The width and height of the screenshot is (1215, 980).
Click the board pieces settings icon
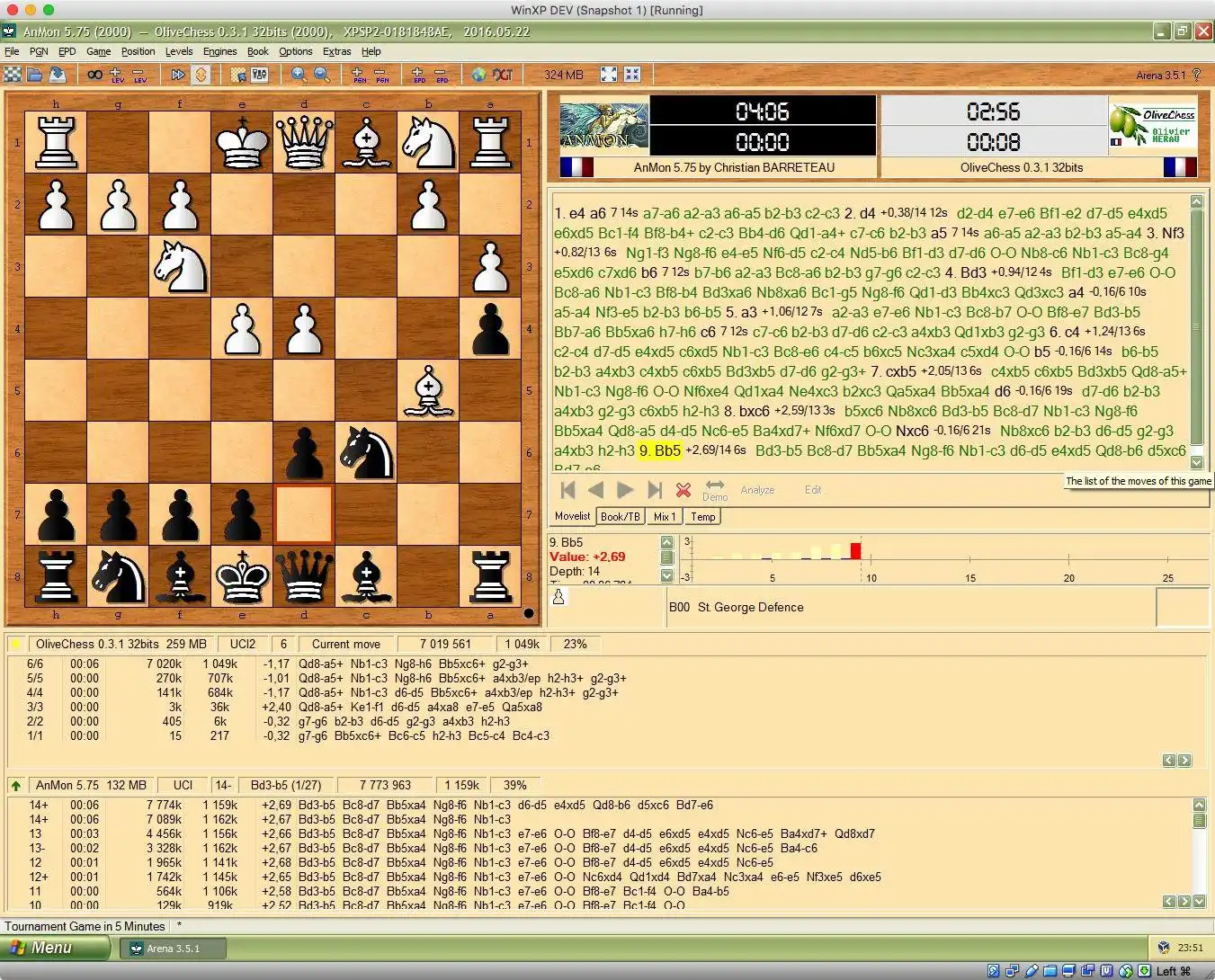coord(260,75)
